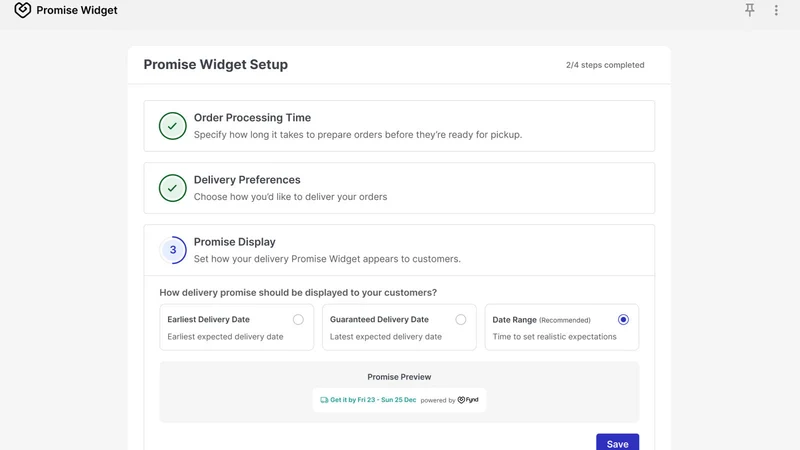Select the Guaranteed Delivery Date radio button

click(x=461, y=319)
